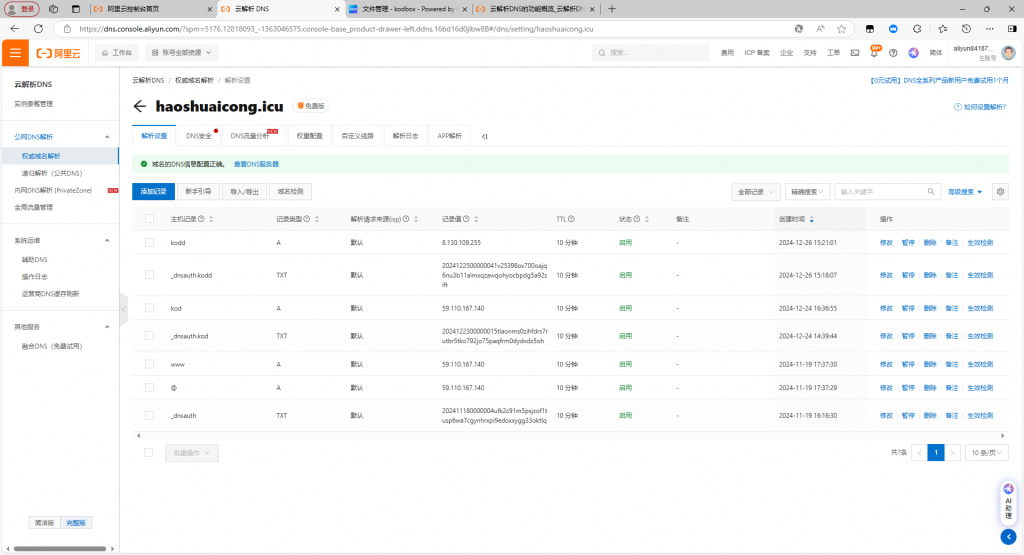Click the notification bell icon in header
The height and width of the screenshot is (555, 1024).
[874, 52]
